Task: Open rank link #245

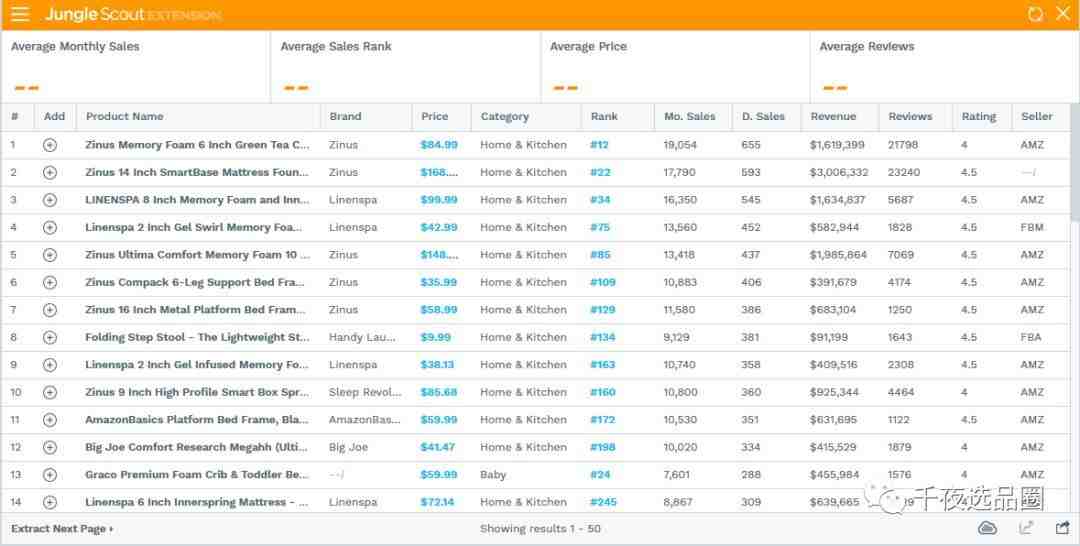Action: pos(603,503)
